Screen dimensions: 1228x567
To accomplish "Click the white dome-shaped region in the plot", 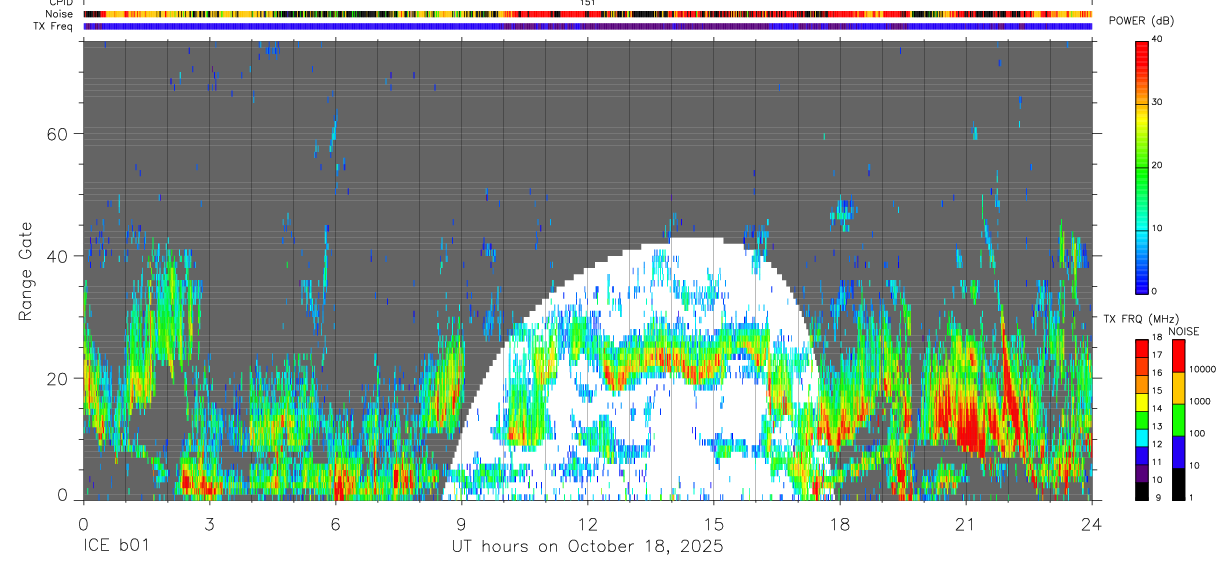I will (640, 370).
